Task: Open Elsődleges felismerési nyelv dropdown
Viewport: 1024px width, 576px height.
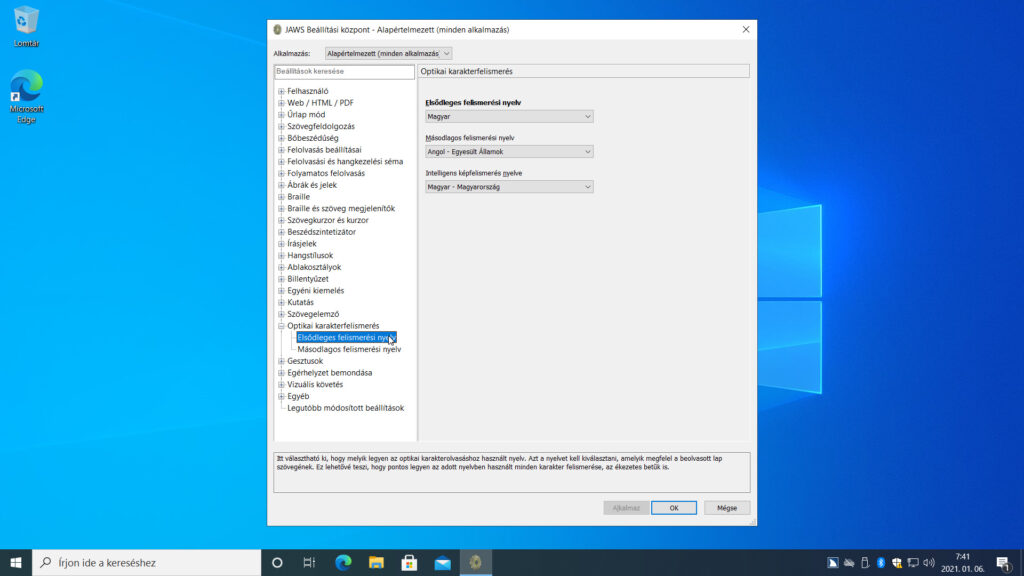Action: click(509, 116)
